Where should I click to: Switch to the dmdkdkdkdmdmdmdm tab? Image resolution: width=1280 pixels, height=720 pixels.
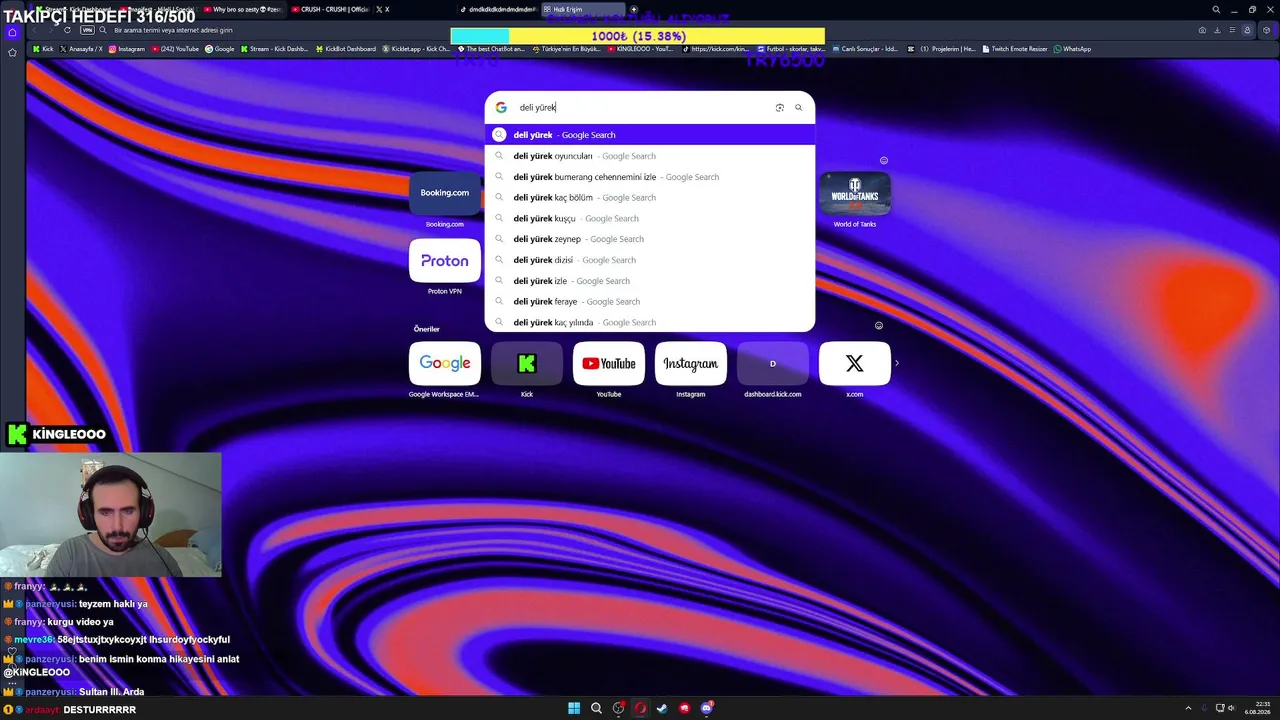click(x=499, y=9)
